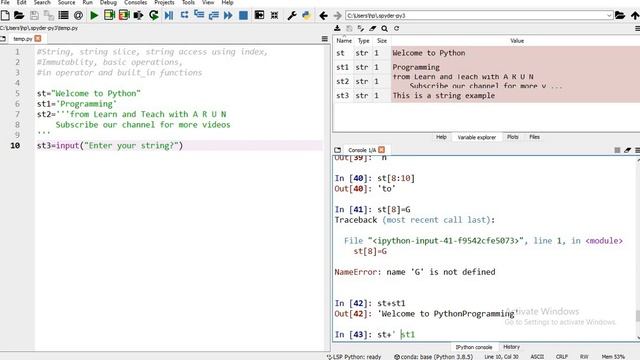
Task: Stop debugging with the blue square icon
Action: pyautogui.click(x=243, y=16)
